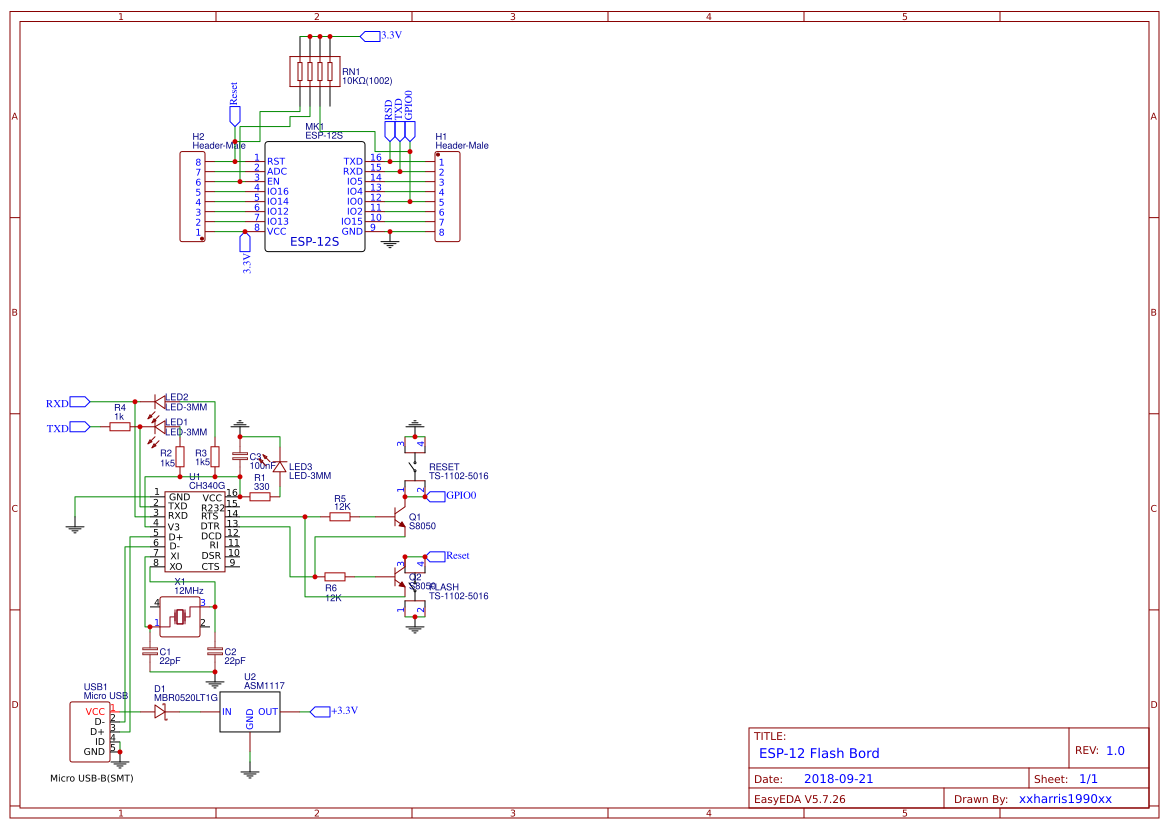Select the Reset net flag near Q2
The width and height of the screenshot is (1169, 829).
(437, 555)
